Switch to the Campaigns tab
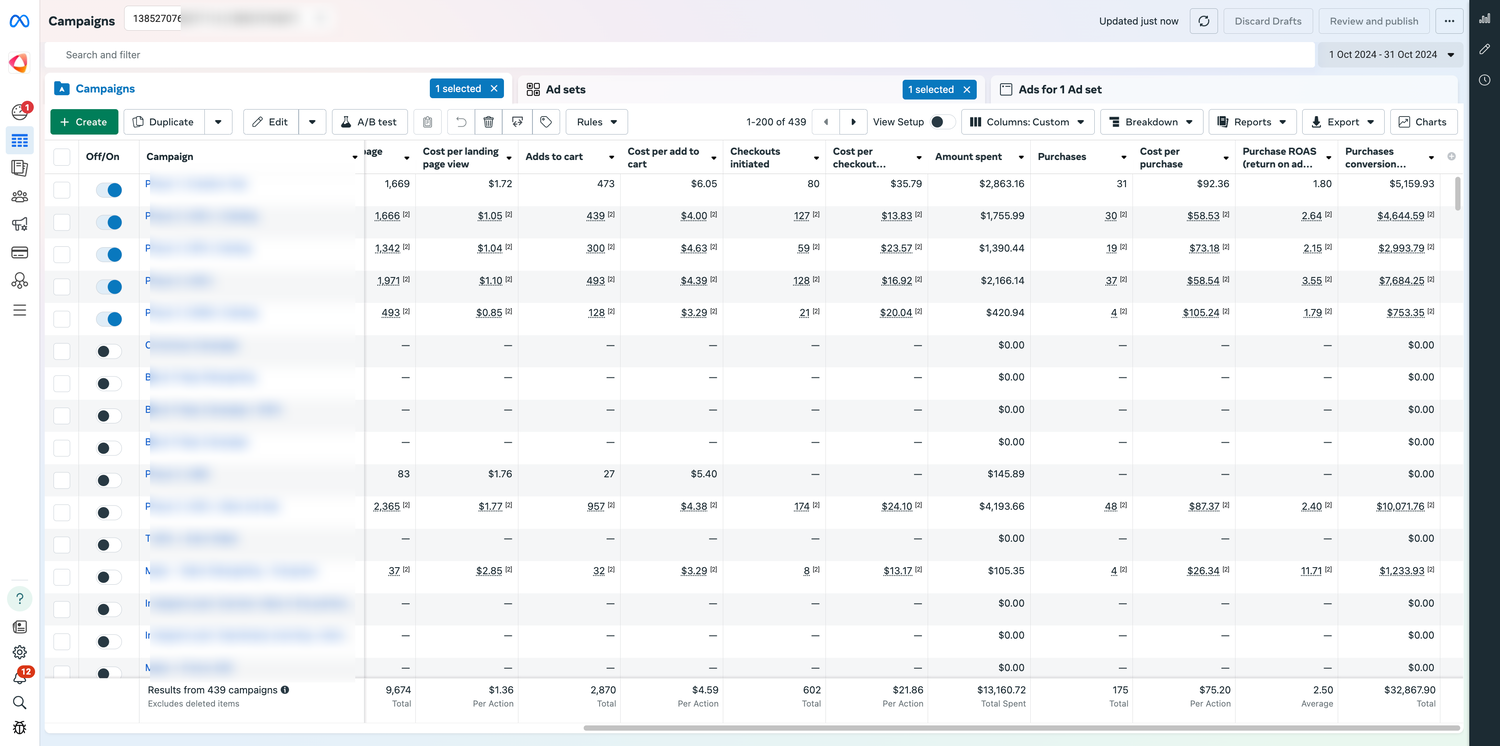This screenshot has height=746, width=1500. (105, 89)
